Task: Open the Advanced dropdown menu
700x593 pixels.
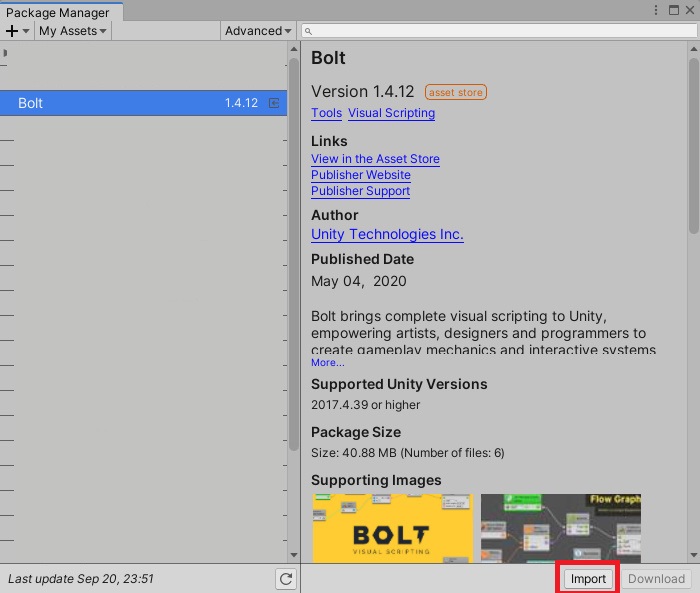Action: (258, 31)
